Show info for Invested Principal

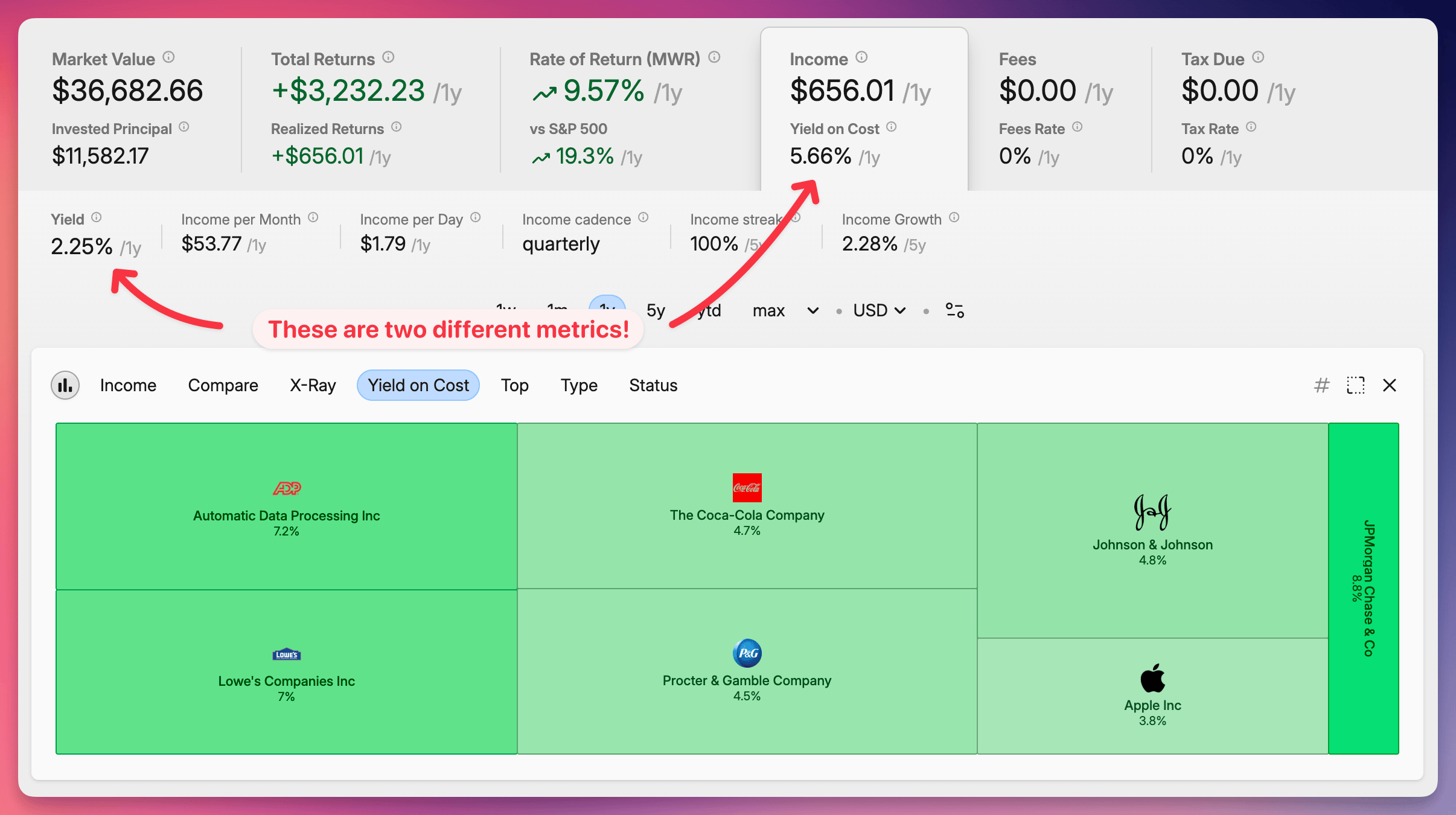(185, 127)
